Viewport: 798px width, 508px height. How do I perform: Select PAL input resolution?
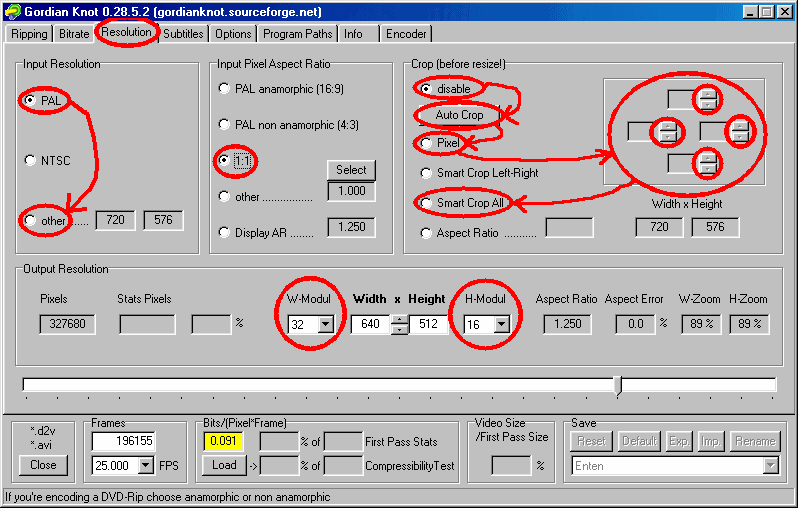[x=43, y=100]
